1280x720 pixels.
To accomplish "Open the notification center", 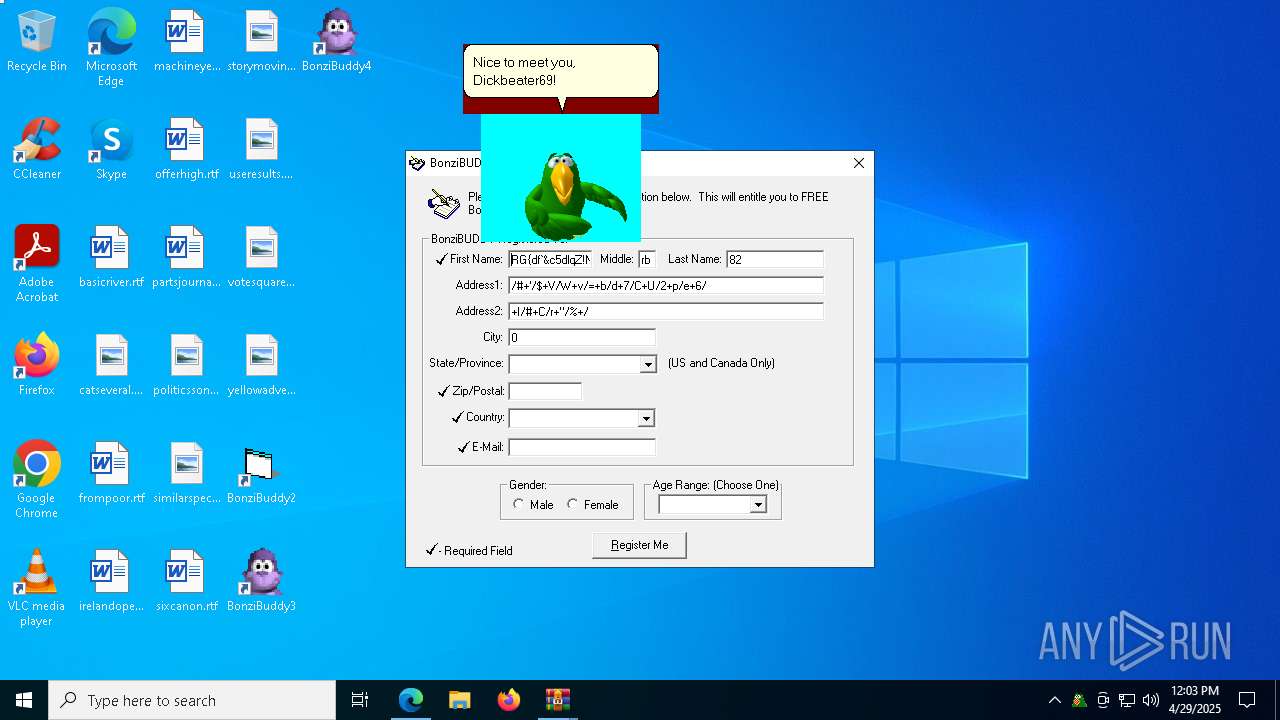I will pyautogui.click(x=1247, y=700).
